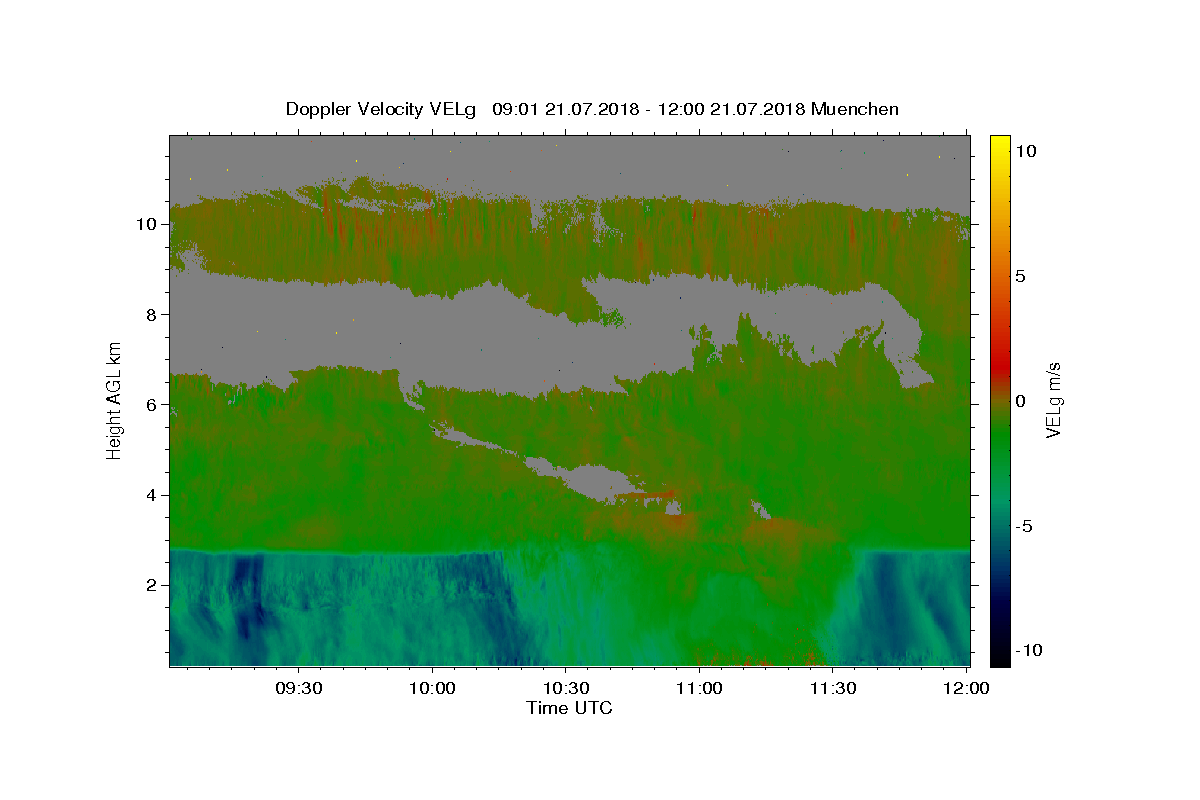Click the colorbar value 0 label
Image resolution: width=1200 pixels, height=800 pixels.
[1021, 401]
